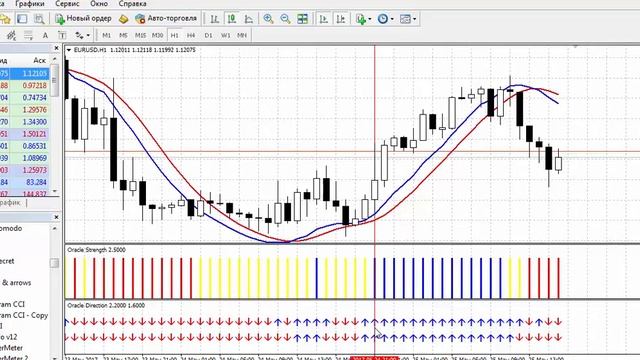Close the Navigator panel
Screen dimensions: 640x360
pyautogui.click(x=56, y=217)
